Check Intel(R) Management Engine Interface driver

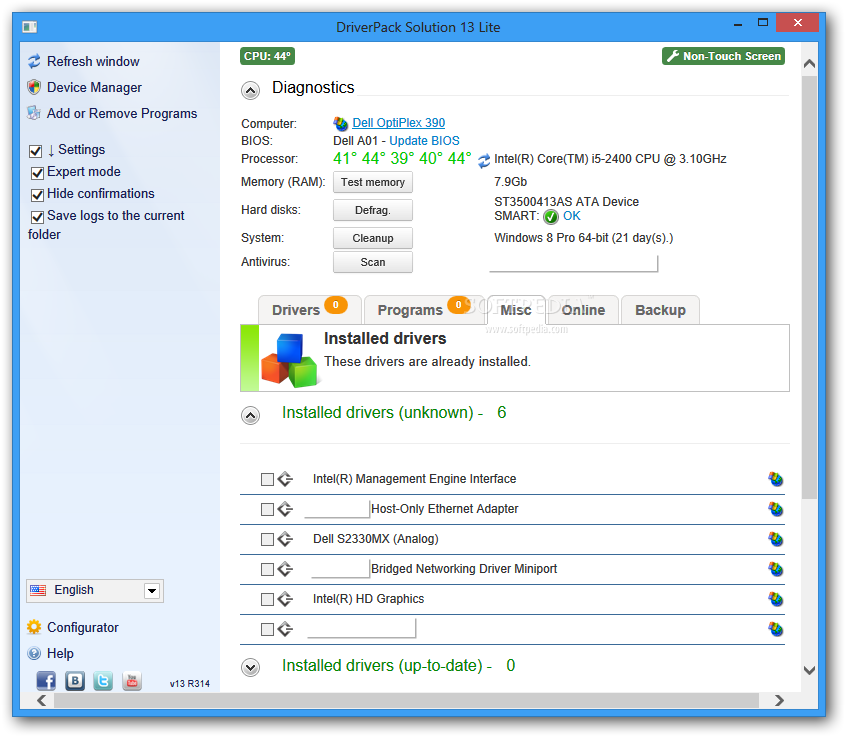(267, 480)
